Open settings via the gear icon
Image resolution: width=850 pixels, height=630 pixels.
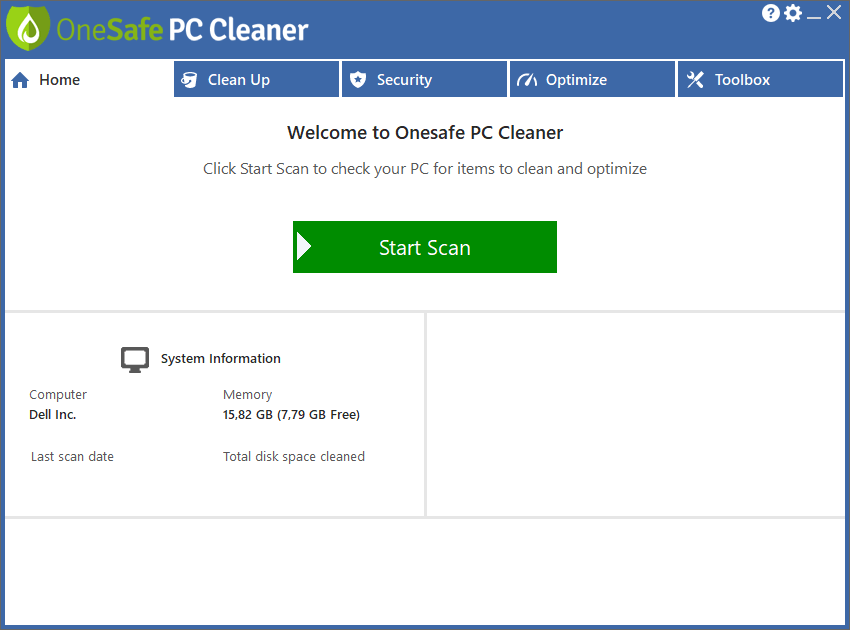coord(793,13)
